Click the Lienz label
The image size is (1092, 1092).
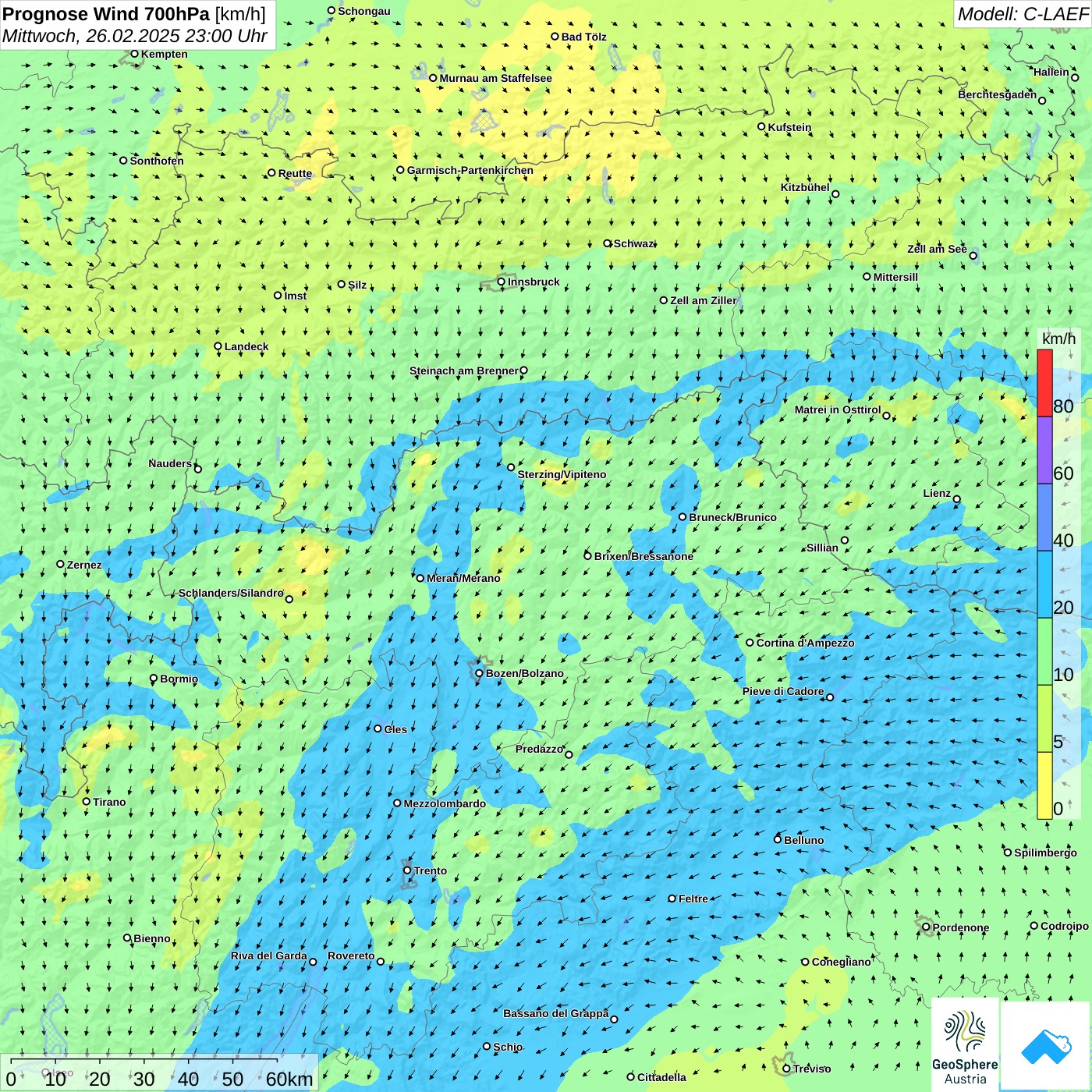click(937, 493)
